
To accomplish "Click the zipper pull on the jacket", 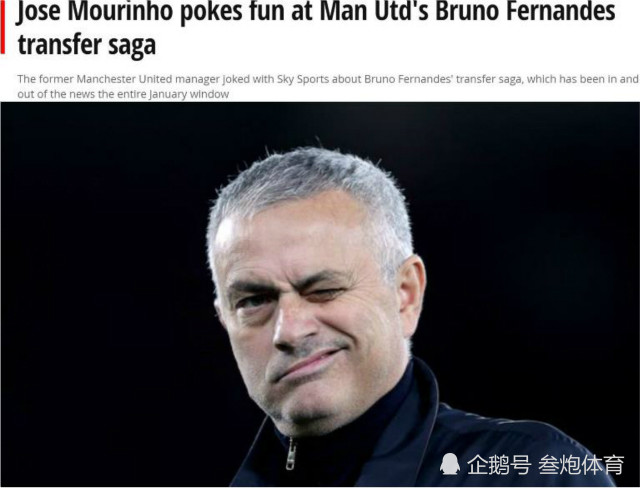I will (x=291, y=454).
